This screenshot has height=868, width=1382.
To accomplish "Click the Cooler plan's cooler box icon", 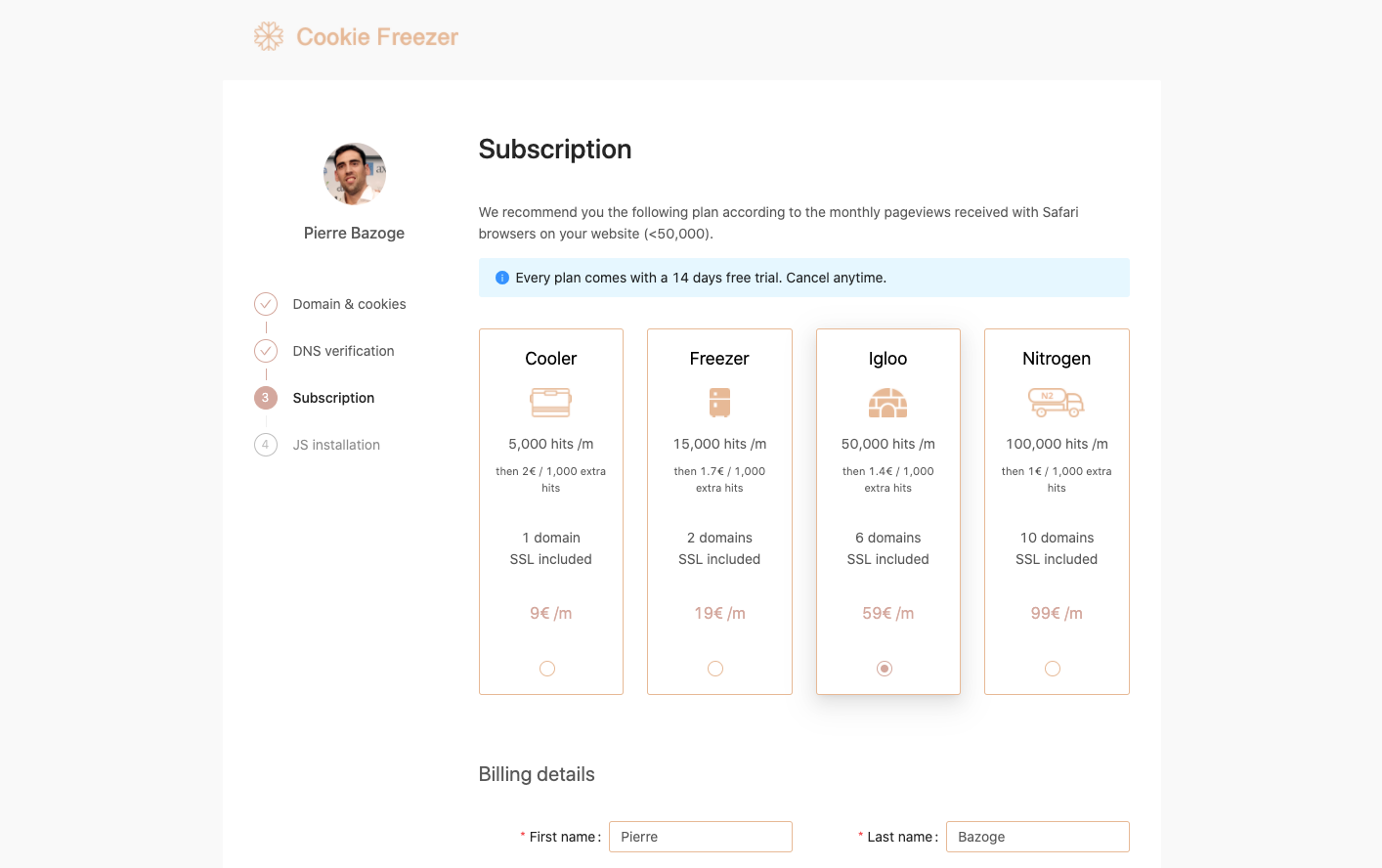I will click(550, 402).
